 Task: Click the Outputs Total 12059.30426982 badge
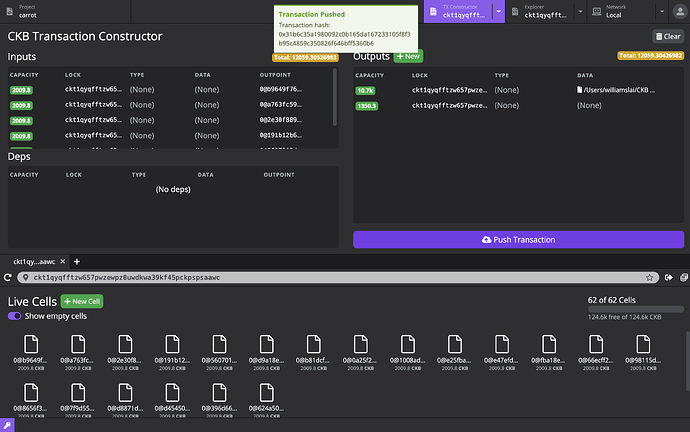pyautogui.click(x=650, y=55)
